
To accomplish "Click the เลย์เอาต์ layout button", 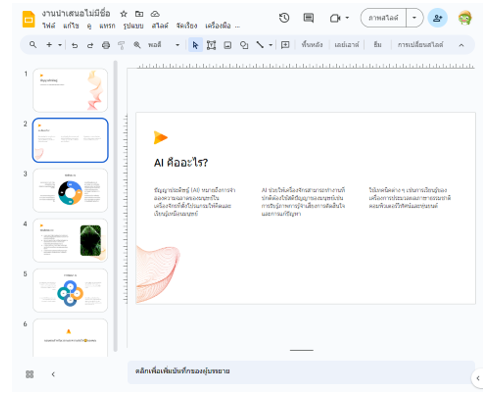I will click(347, 45).
